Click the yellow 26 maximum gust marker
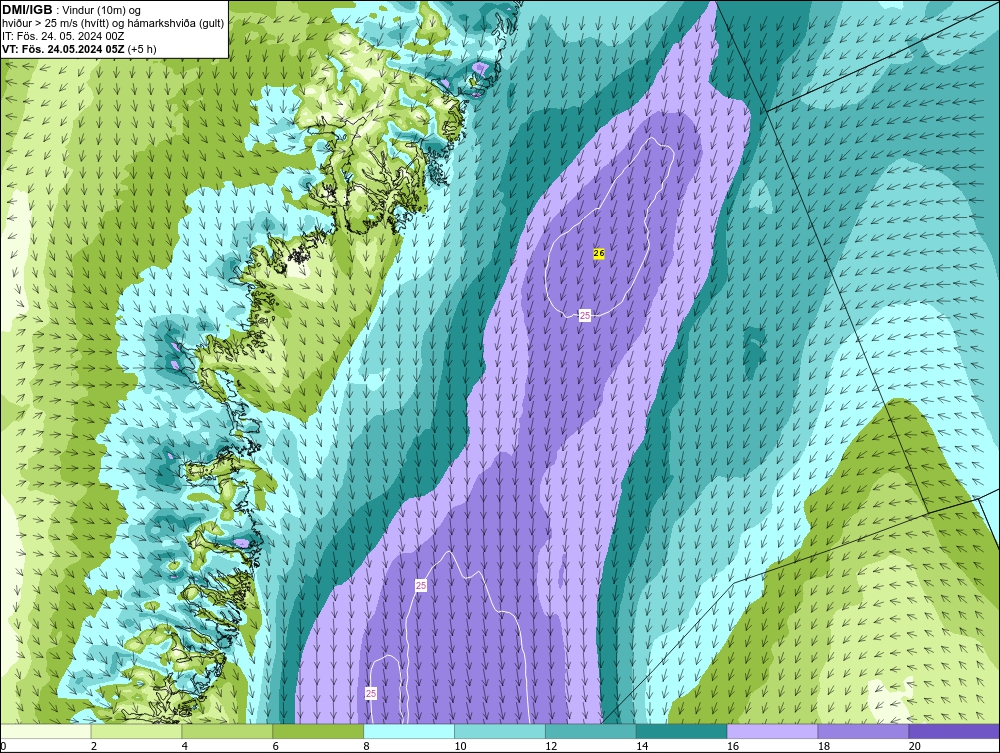 598,253
